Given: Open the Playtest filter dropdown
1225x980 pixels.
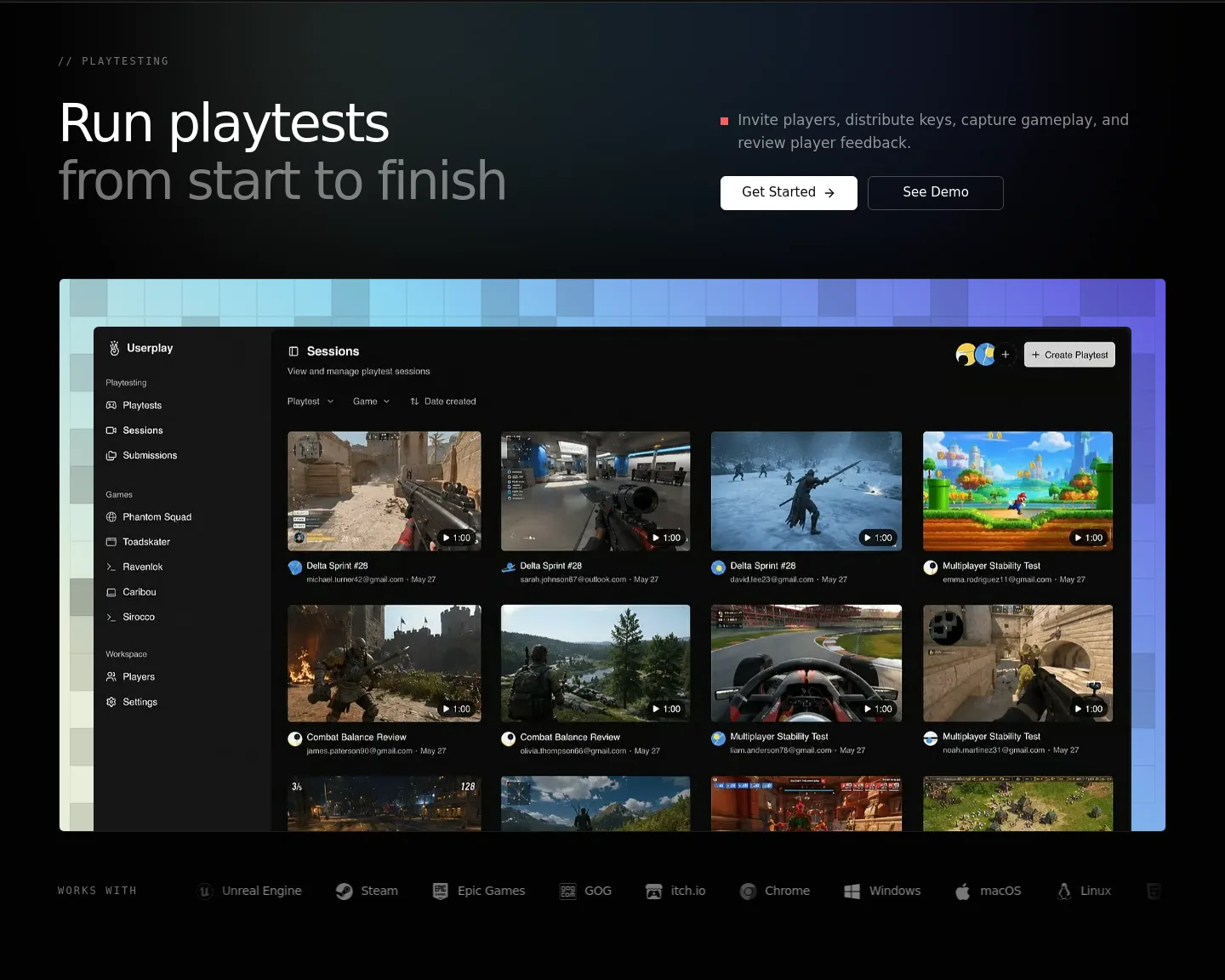Looking at the screenshot, I should tap(311, 402).
